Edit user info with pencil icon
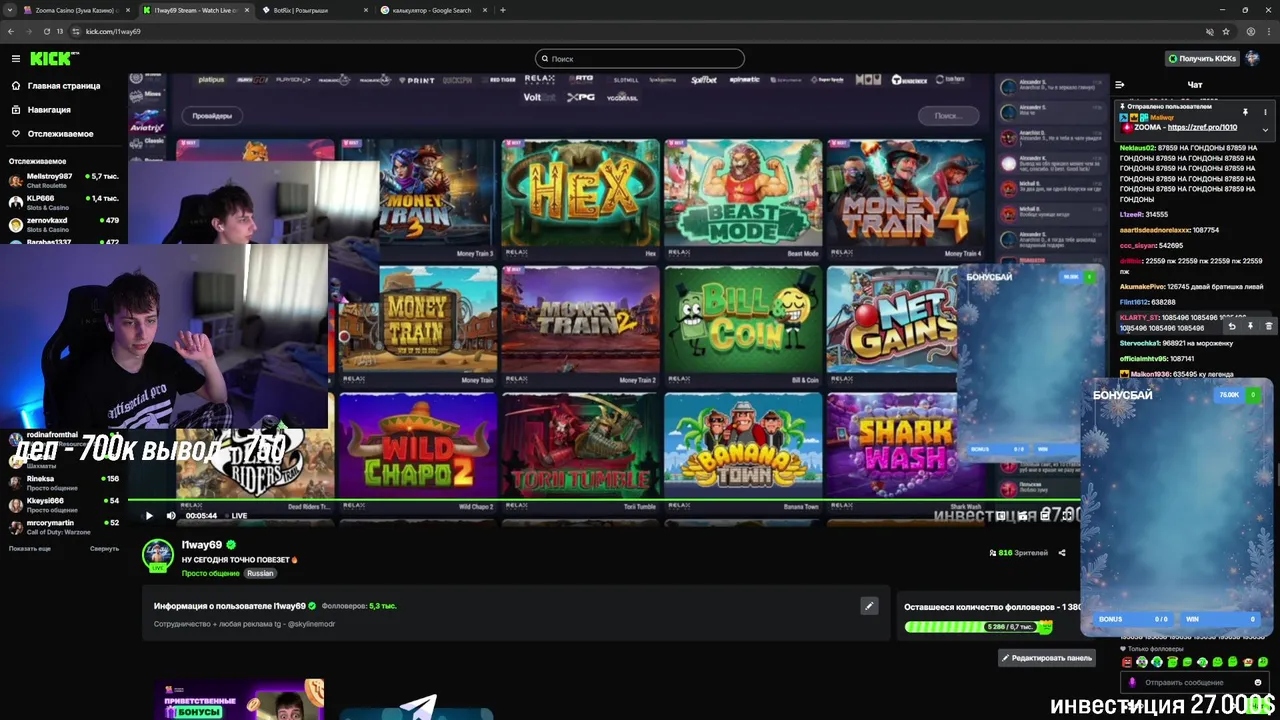1280x720 pixels. coord(869,606)
